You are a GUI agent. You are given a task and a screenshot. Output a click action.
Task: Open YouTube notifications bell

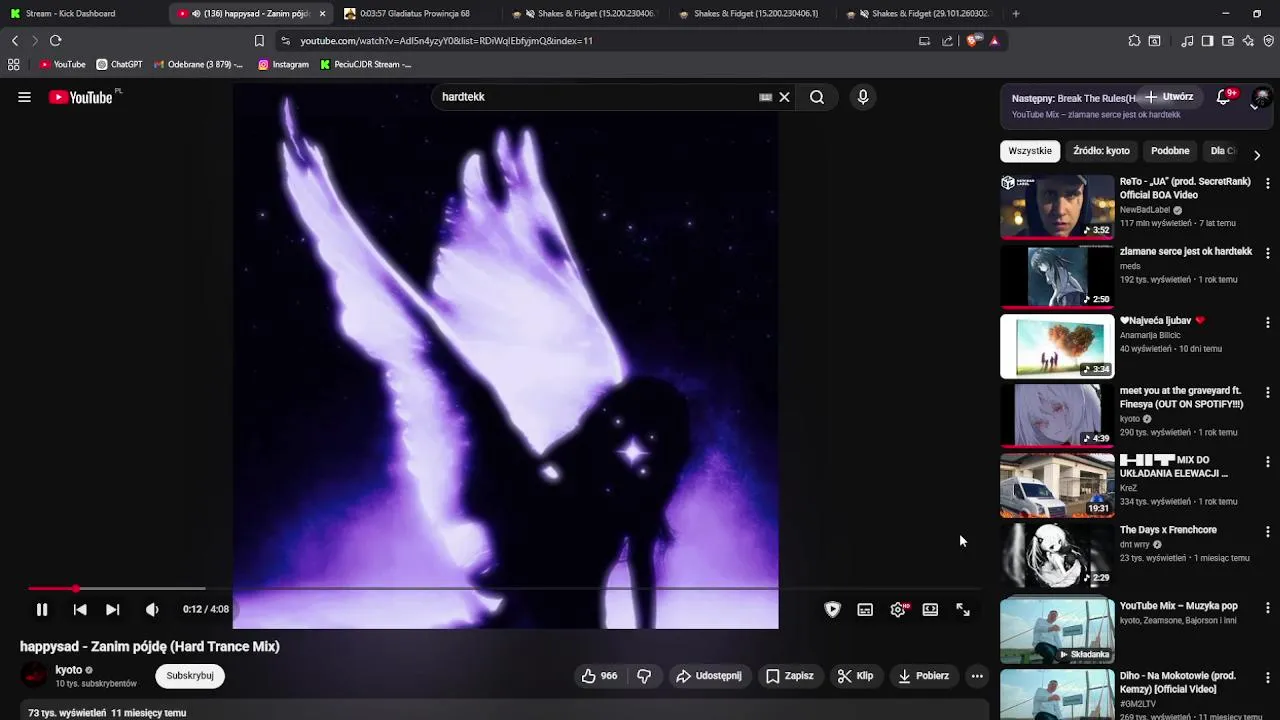[1223, 97]
